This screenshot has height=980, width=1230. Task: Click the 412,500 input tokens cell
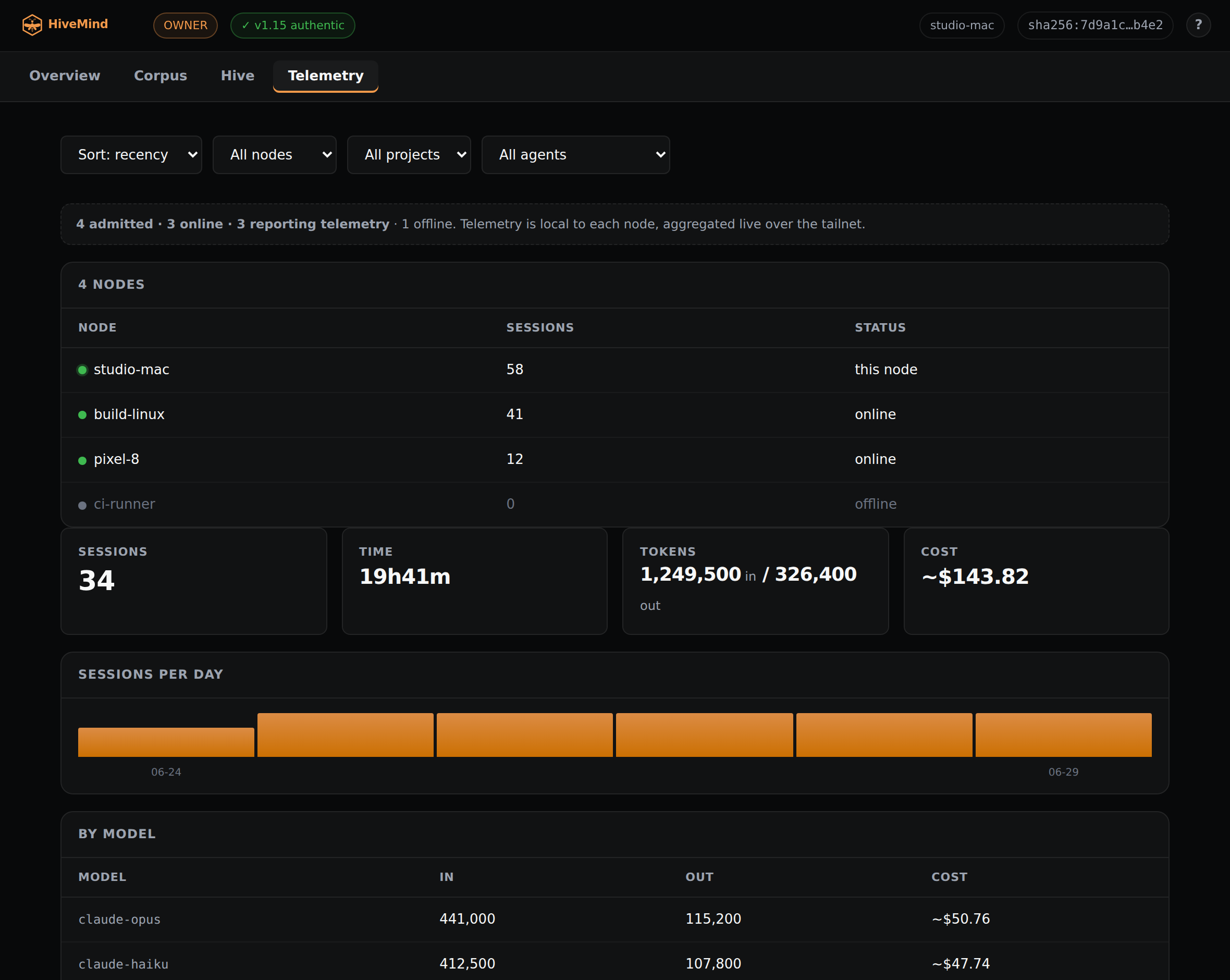467,964
